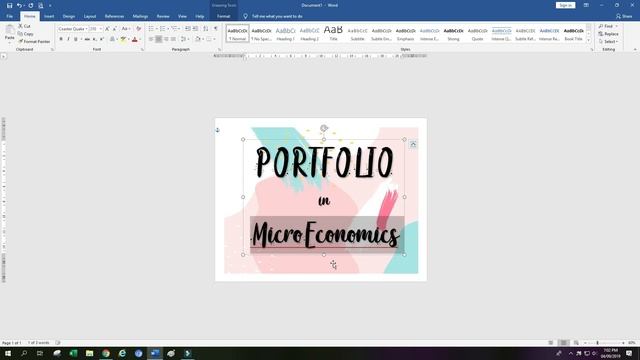
Task: Switch to References tab
Action: point(114,16)
